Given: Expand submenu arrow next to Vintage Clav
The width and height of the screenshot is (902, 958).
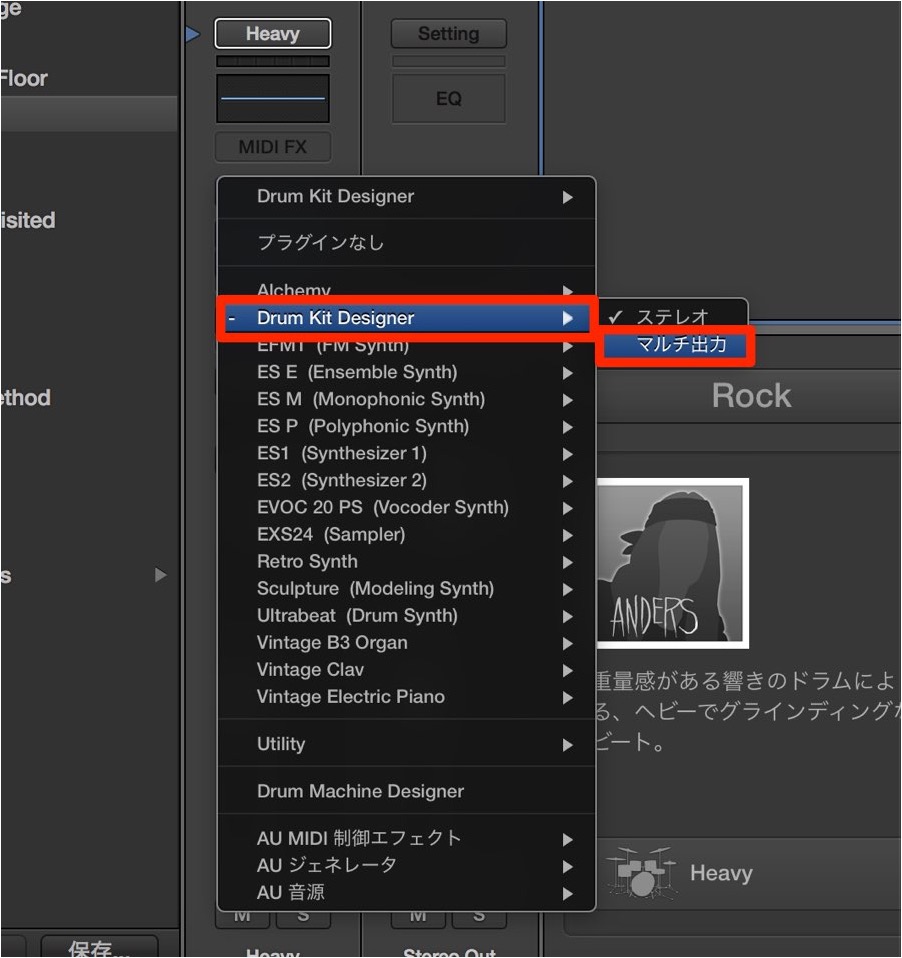Looking at the screenshot, I should 568,670.
